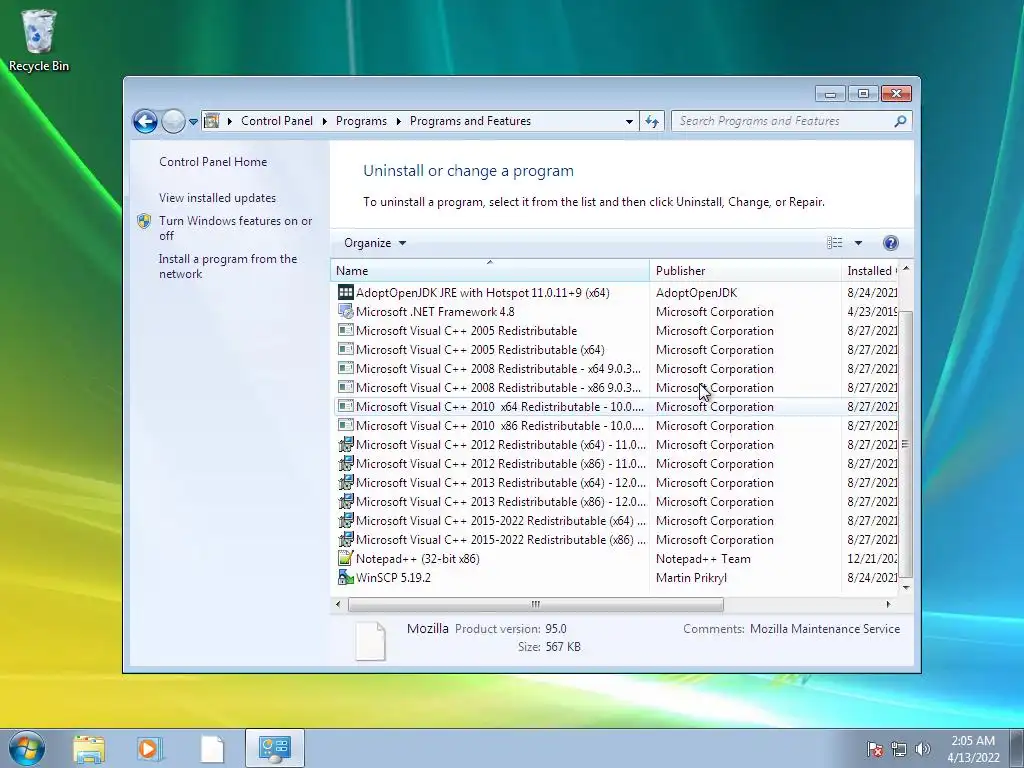Sort by the Name column header
1024x768 pixels.
490,270
